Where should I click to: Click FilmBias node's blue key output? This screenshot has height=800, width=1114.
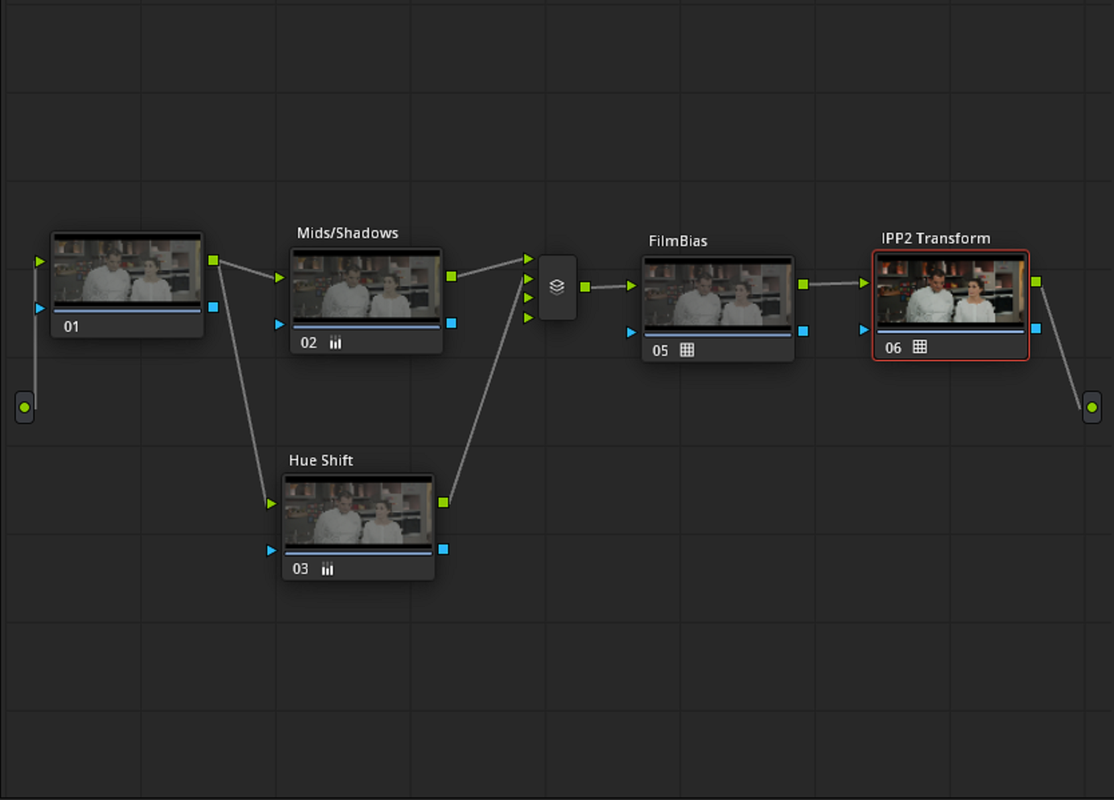(x=803, y=331)
